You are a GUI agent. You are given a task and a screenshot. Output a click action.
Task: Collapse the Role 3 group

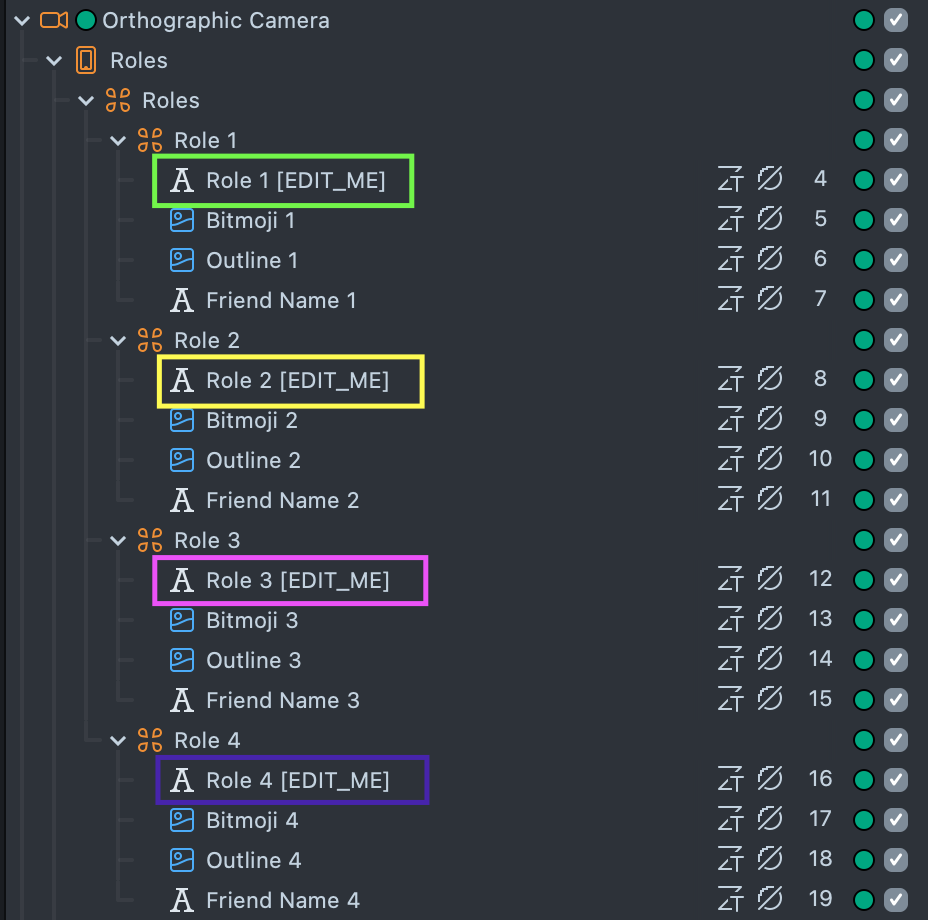[x=118, y=540]
